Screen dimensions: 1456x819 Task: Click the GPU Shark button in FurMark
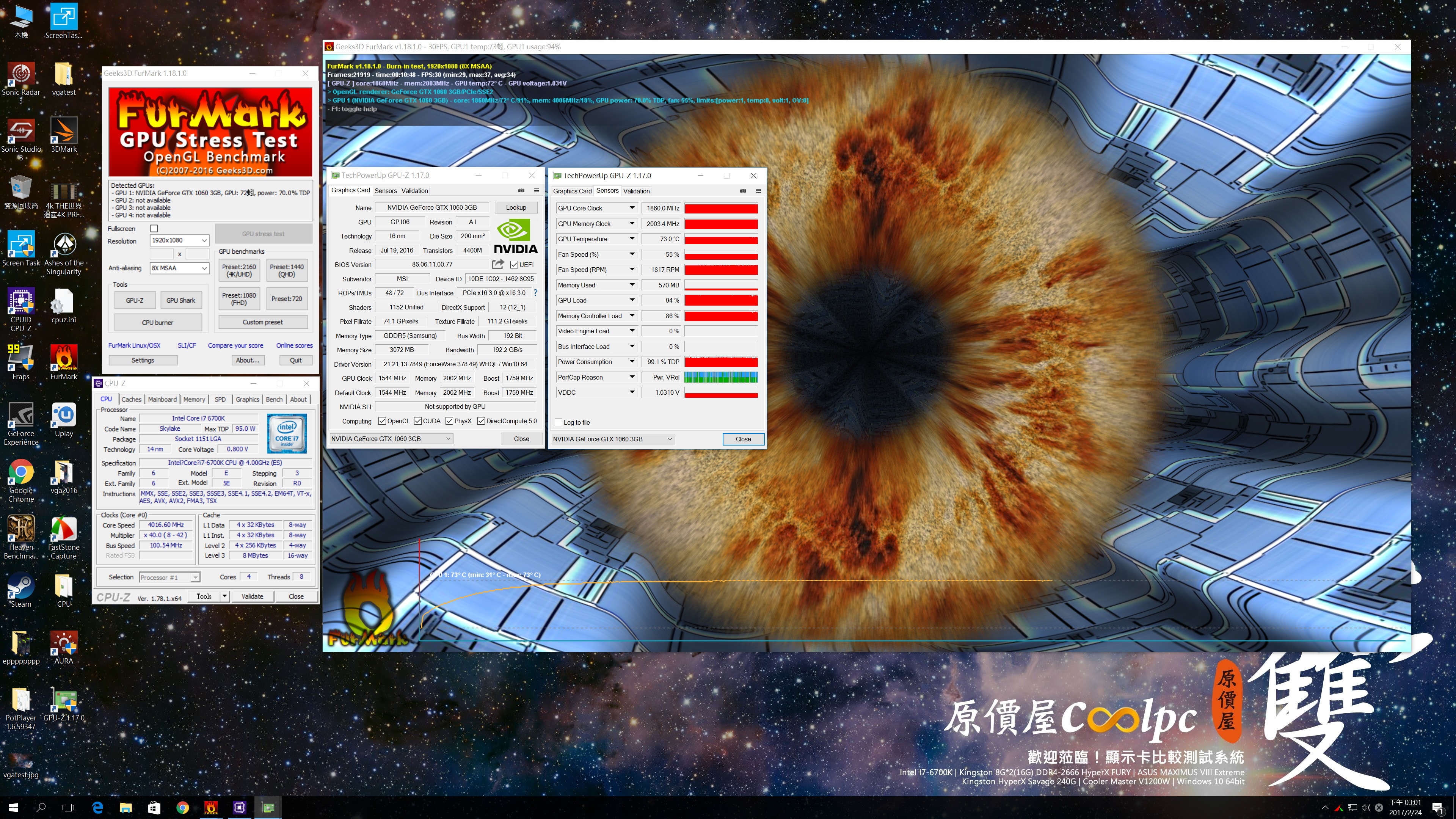click(x=181, y=300)
